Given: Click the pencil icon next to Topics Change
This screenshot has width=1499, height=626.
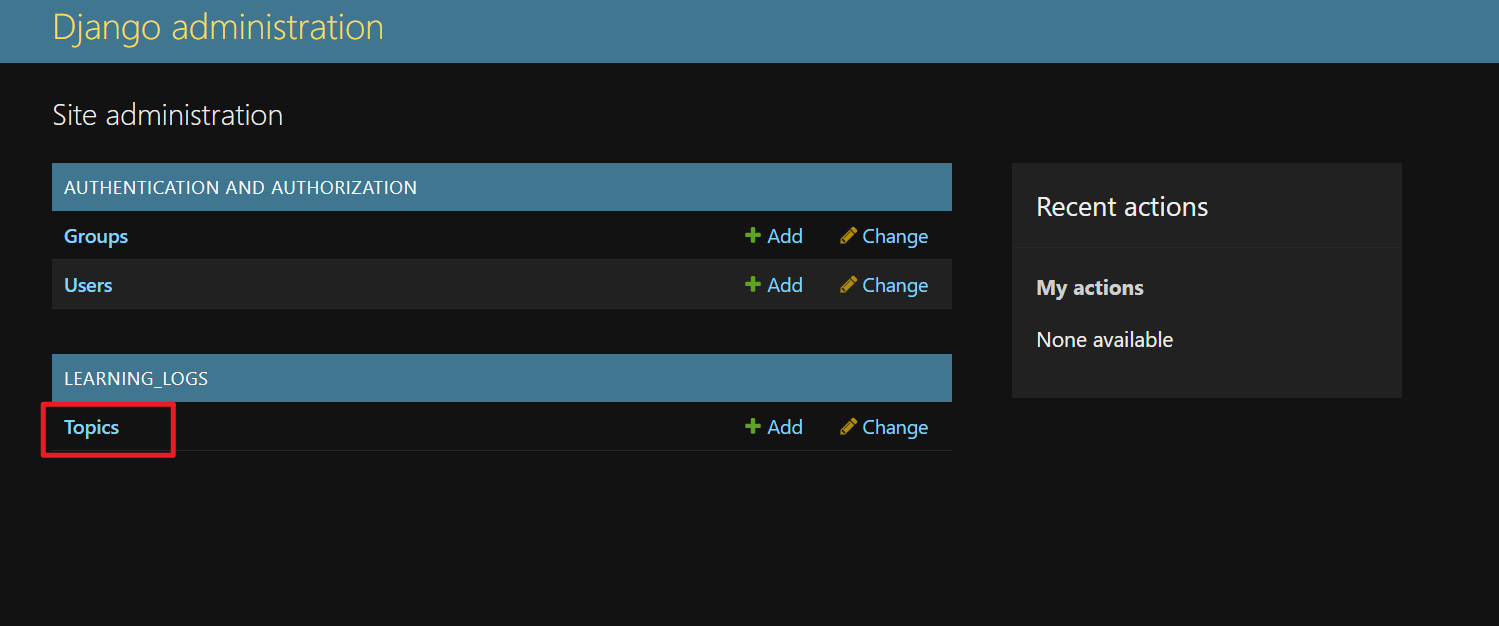Looking at the screenshot, I should pos(847,426).
